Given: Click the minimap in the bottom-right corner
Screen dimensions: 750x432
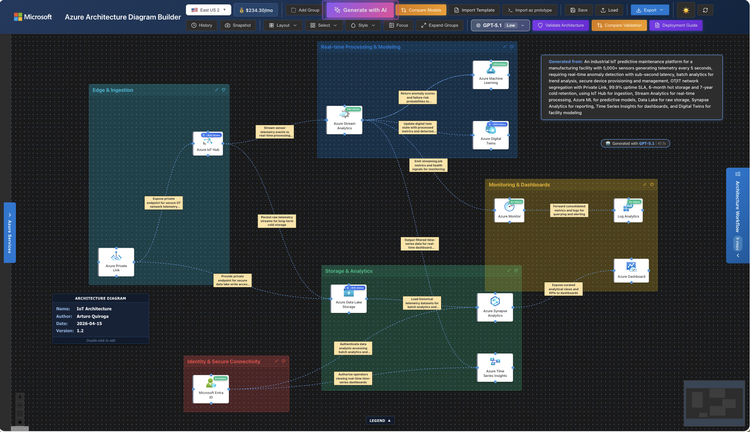Looking at the screenshot, I should (714, 403).
